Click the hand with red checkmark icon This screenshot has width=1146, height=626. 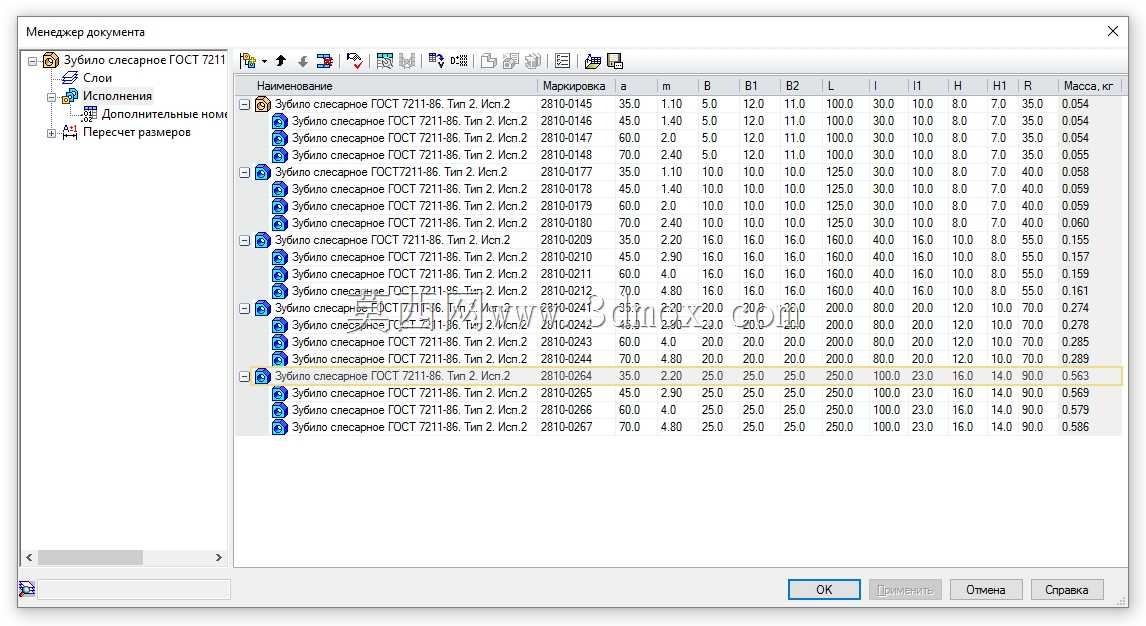coord(354,61)
